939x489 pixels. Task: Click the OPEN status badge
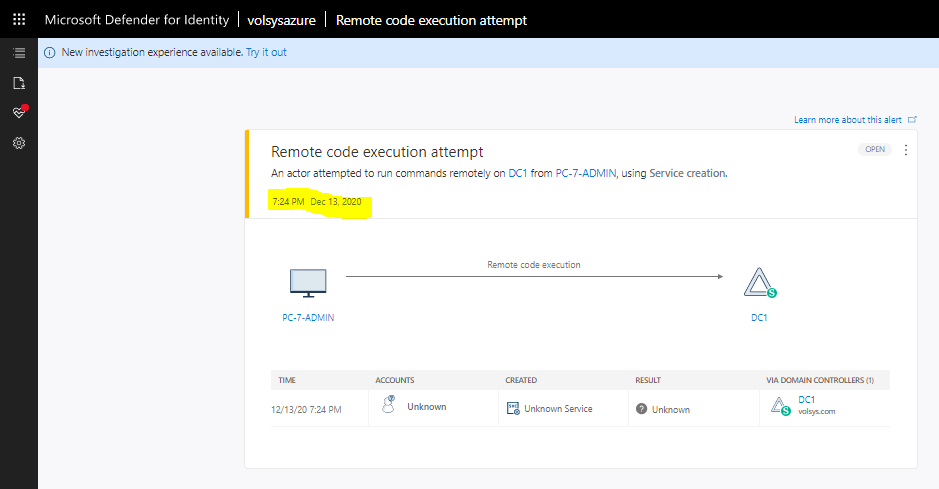click(875, 150)
